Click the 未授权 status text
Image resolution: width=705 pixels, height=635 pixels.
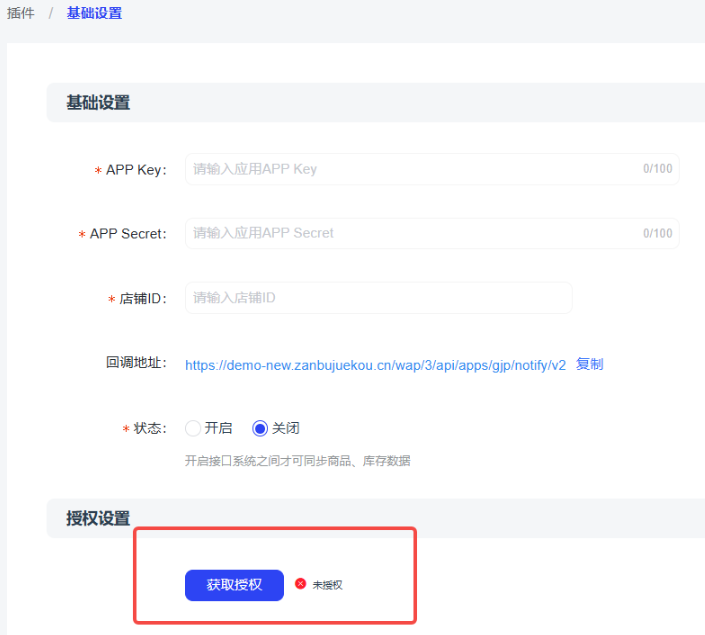tap(327, 585)
